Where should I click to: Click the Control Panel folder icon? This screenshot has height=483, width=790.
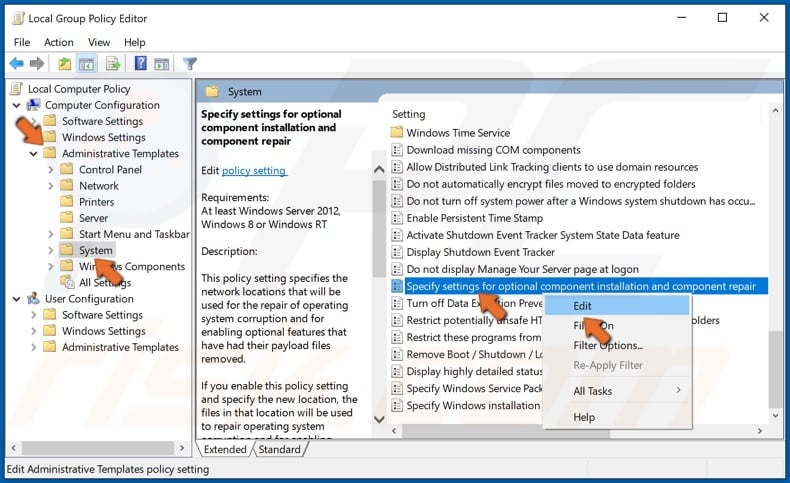coord(67,169)
